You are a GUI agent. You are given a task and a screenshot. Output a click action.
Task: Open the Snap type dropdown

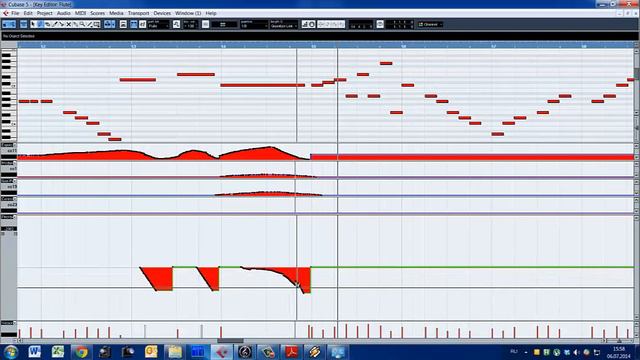224,24
